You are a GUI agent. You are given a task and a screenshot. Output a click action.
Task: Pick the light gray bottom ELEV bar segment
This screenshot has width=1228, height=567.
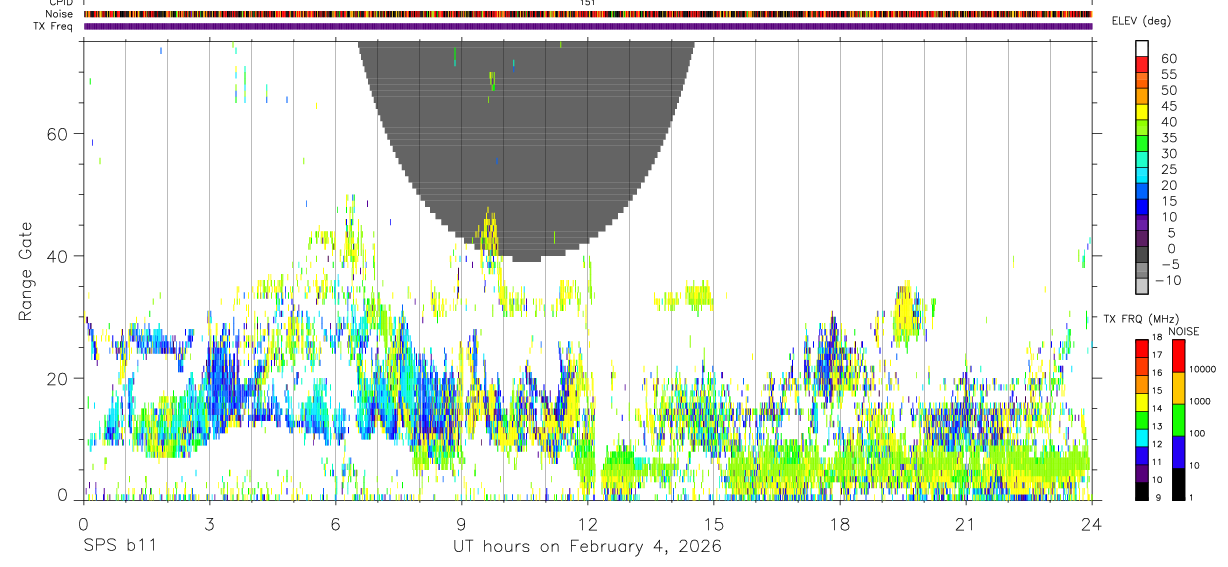point(1142,286)
